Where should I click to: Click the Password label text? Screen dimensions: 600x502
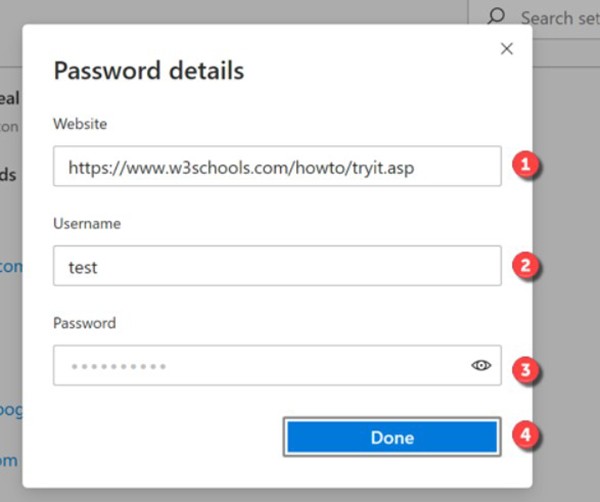click(85, 323)
